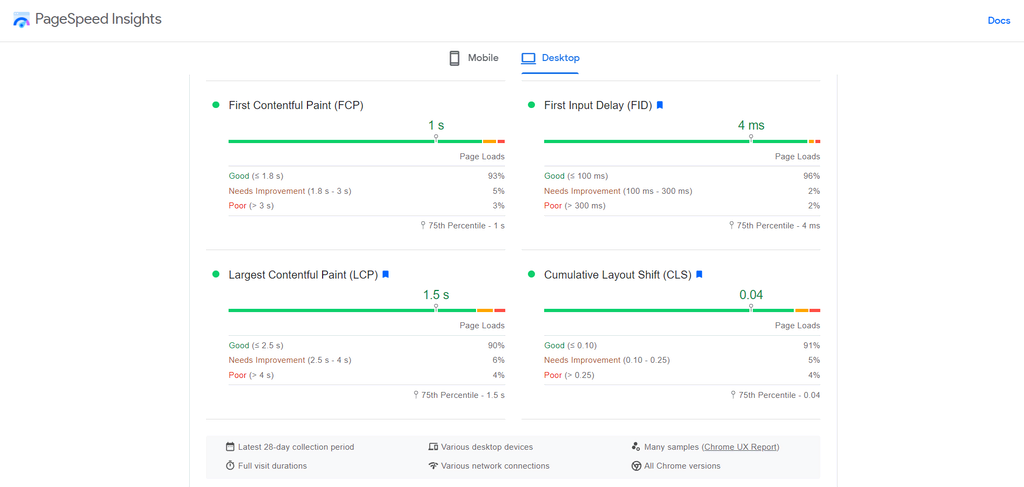
Task: Click the orange segment of the LCP distribution bar
Action: (484, 310)
